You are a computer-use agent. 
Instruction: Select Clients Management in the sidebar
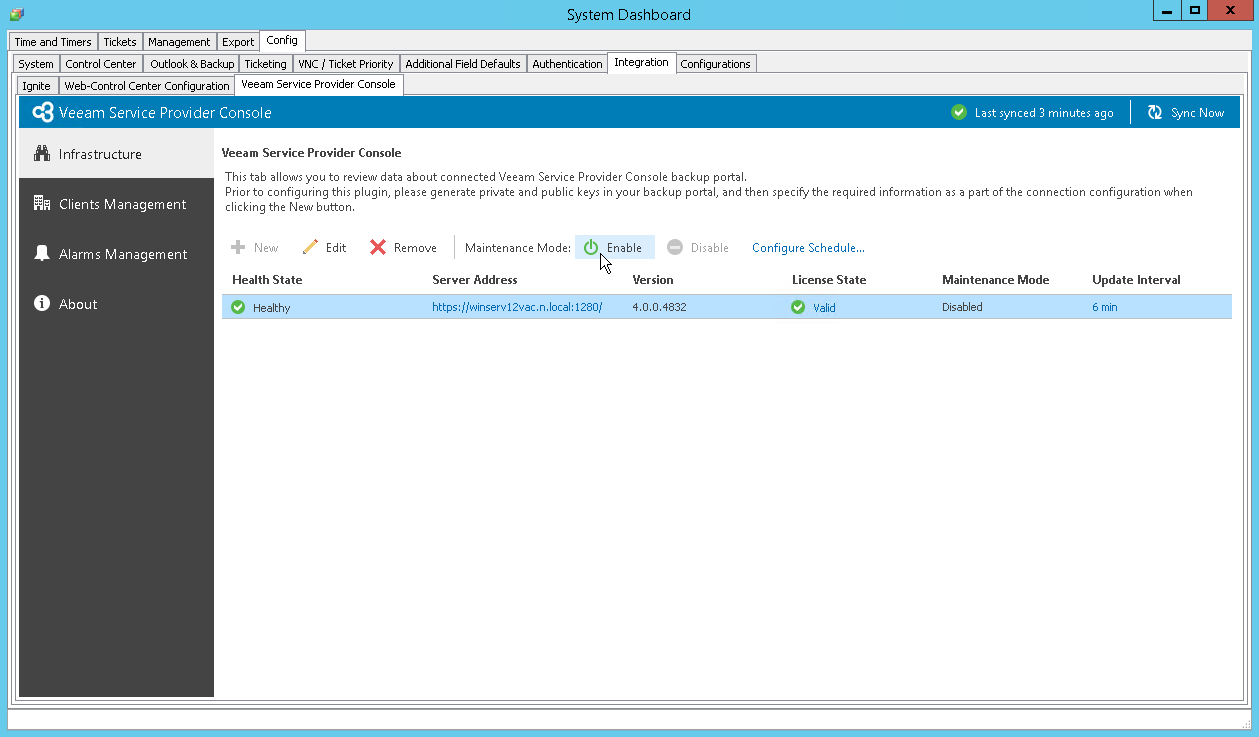(x=116, y=204)
